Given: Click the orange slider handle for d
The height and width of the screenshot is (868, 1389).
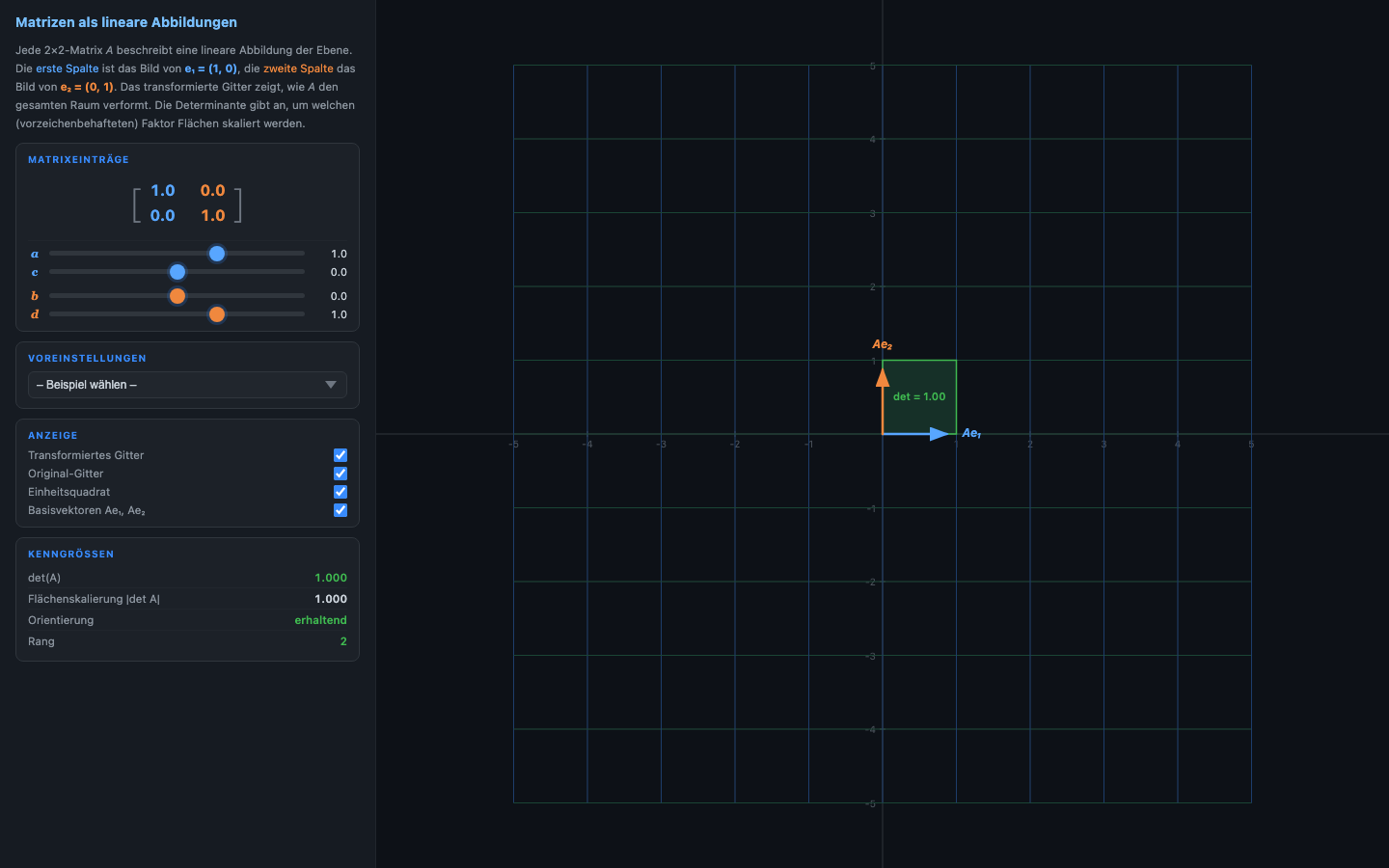Looking at the screenshot, I should pyautogui.click(x=217, y=314).
